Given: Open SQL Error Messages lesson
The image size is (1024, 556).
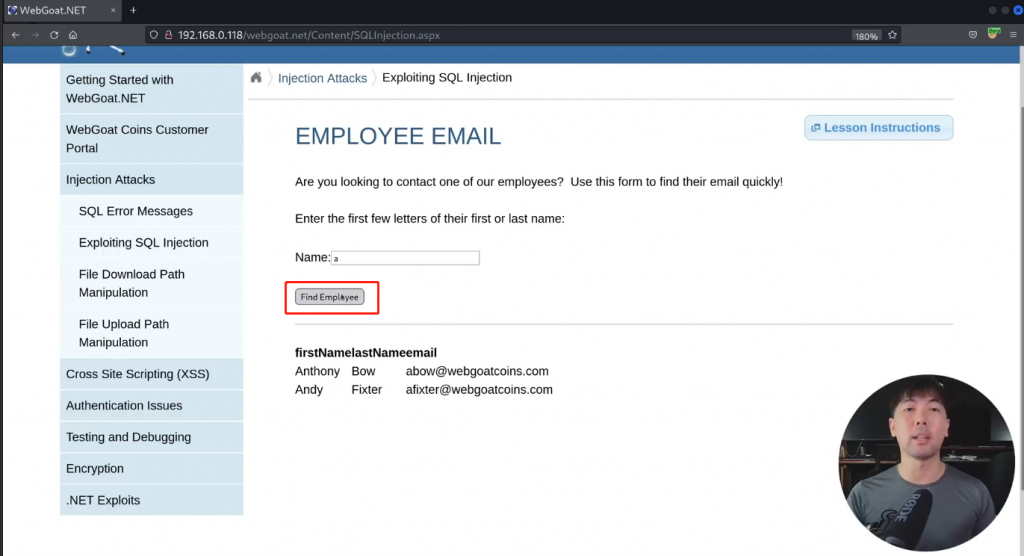Looking at the screenshot, I should pyautogui.click(x=152, y=211).
